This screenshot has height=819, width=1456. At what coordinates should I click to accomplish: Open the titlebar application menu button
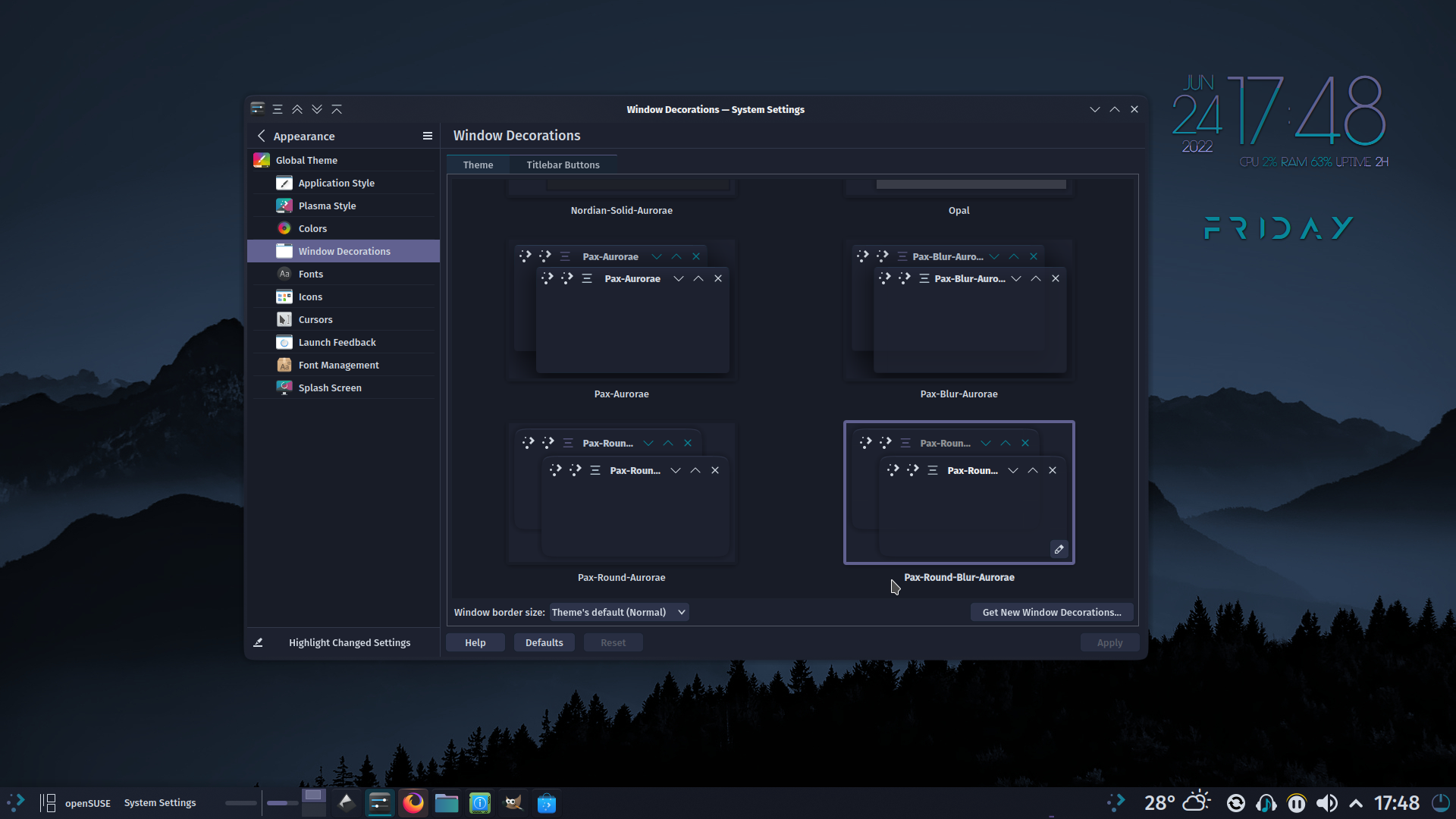pyautogui.click(x=278, y=109)
